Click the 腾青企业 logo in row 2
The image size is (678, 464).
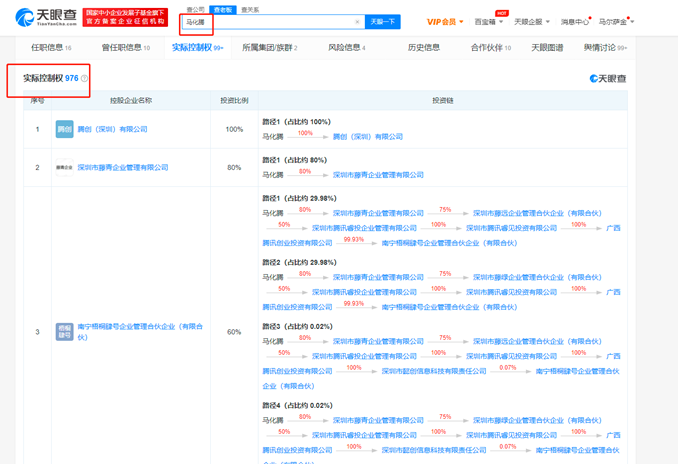[x=64, y=168]
